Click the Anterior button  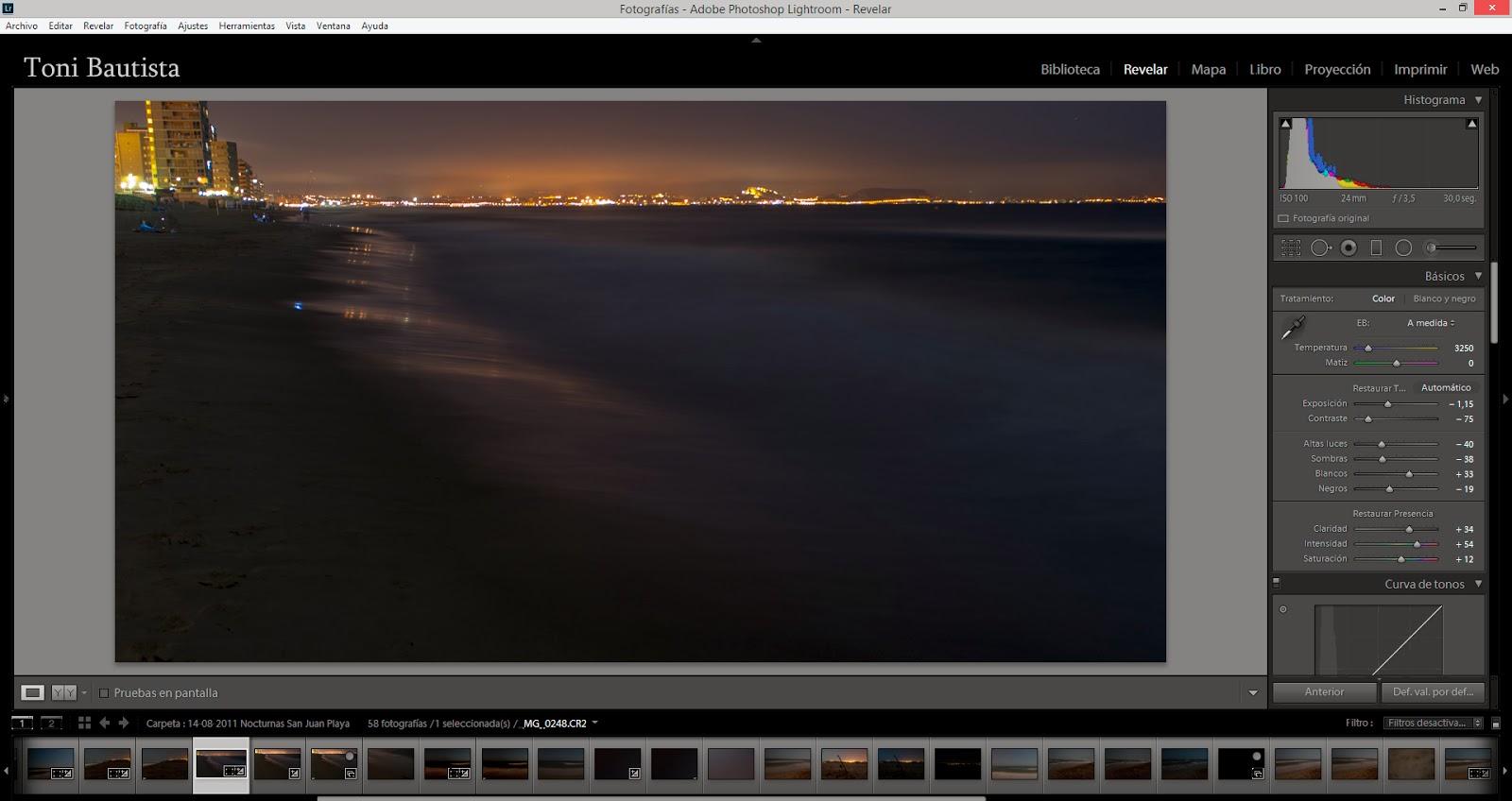pos(1324,691)
